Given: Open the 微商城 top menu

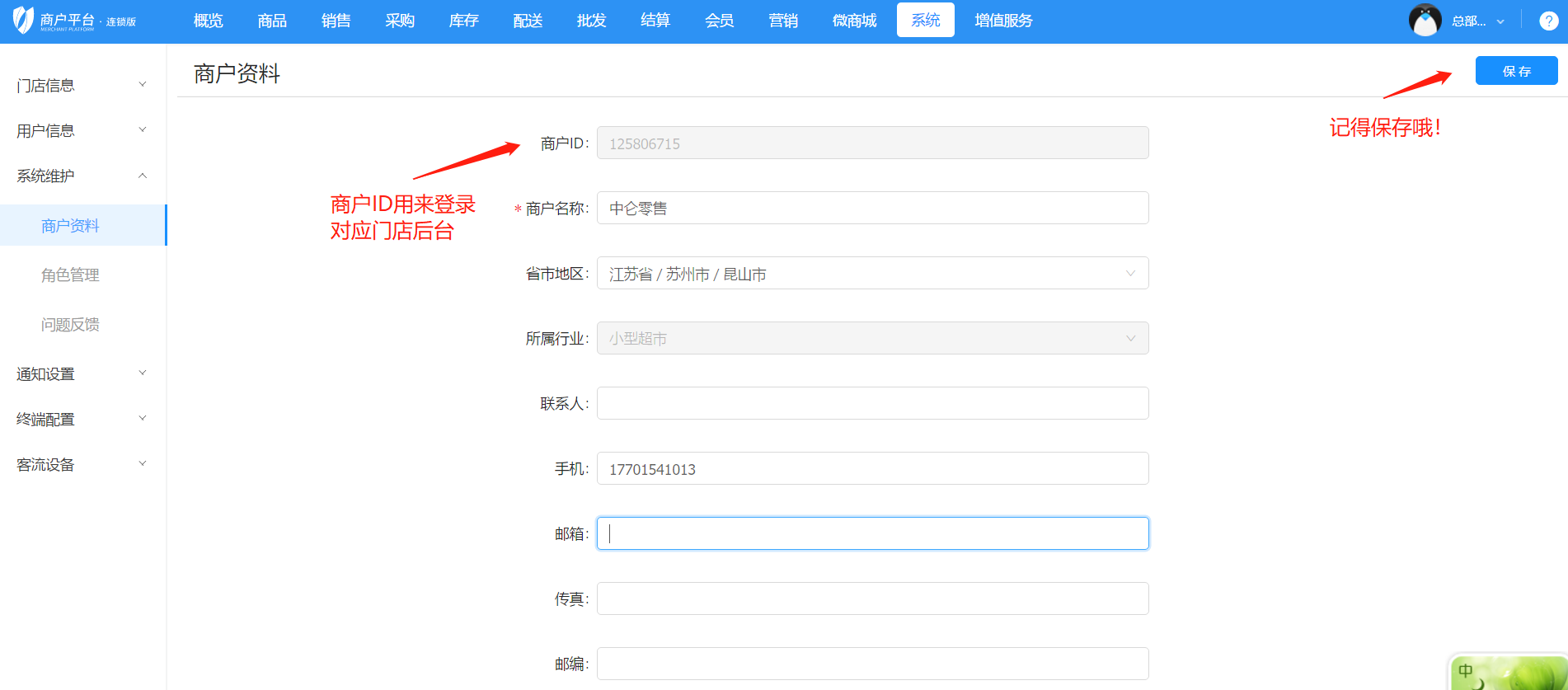Looking at the screenshot, I should click(x=854, y=21).
